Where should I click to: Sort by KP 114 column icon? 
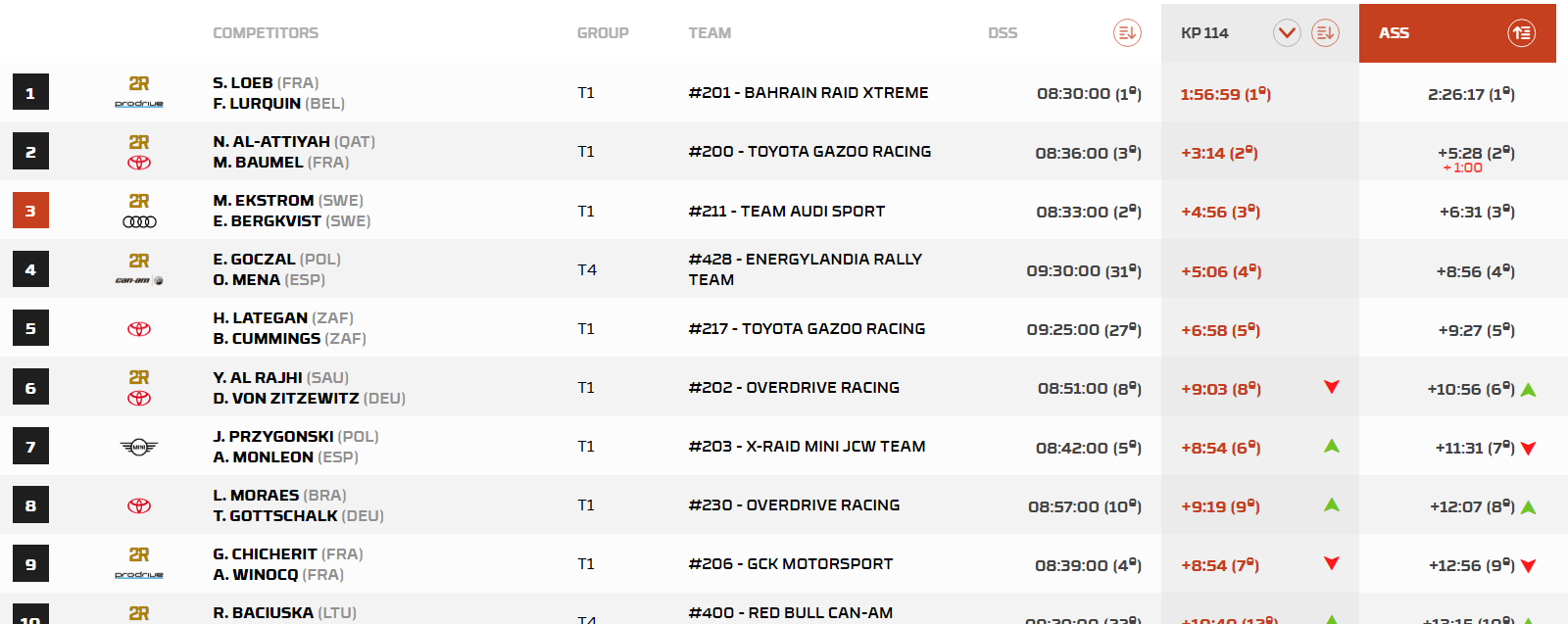1325,32
